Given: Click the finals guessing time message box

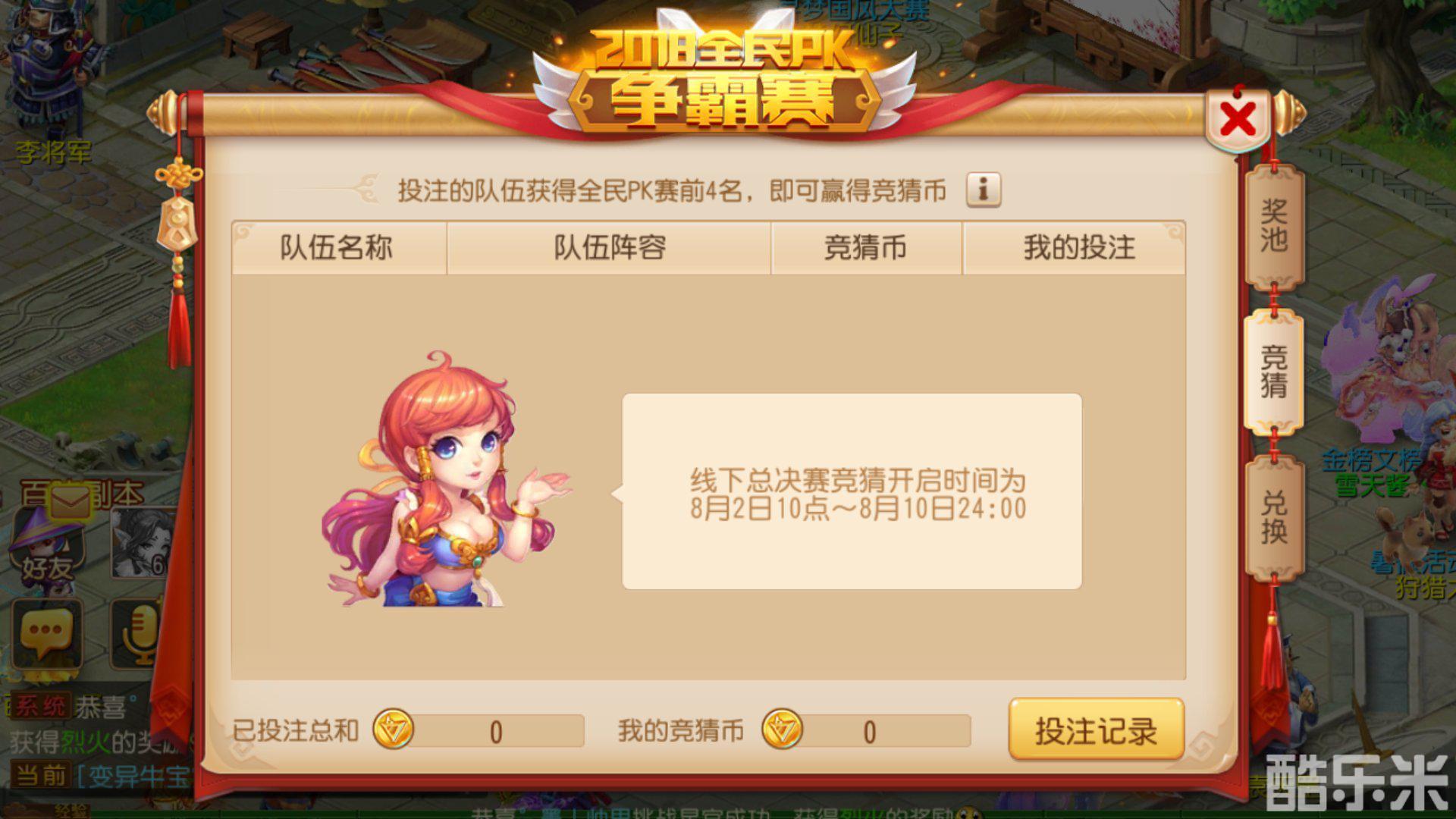Looking at the screenshot, I should [x=852, y=491].
